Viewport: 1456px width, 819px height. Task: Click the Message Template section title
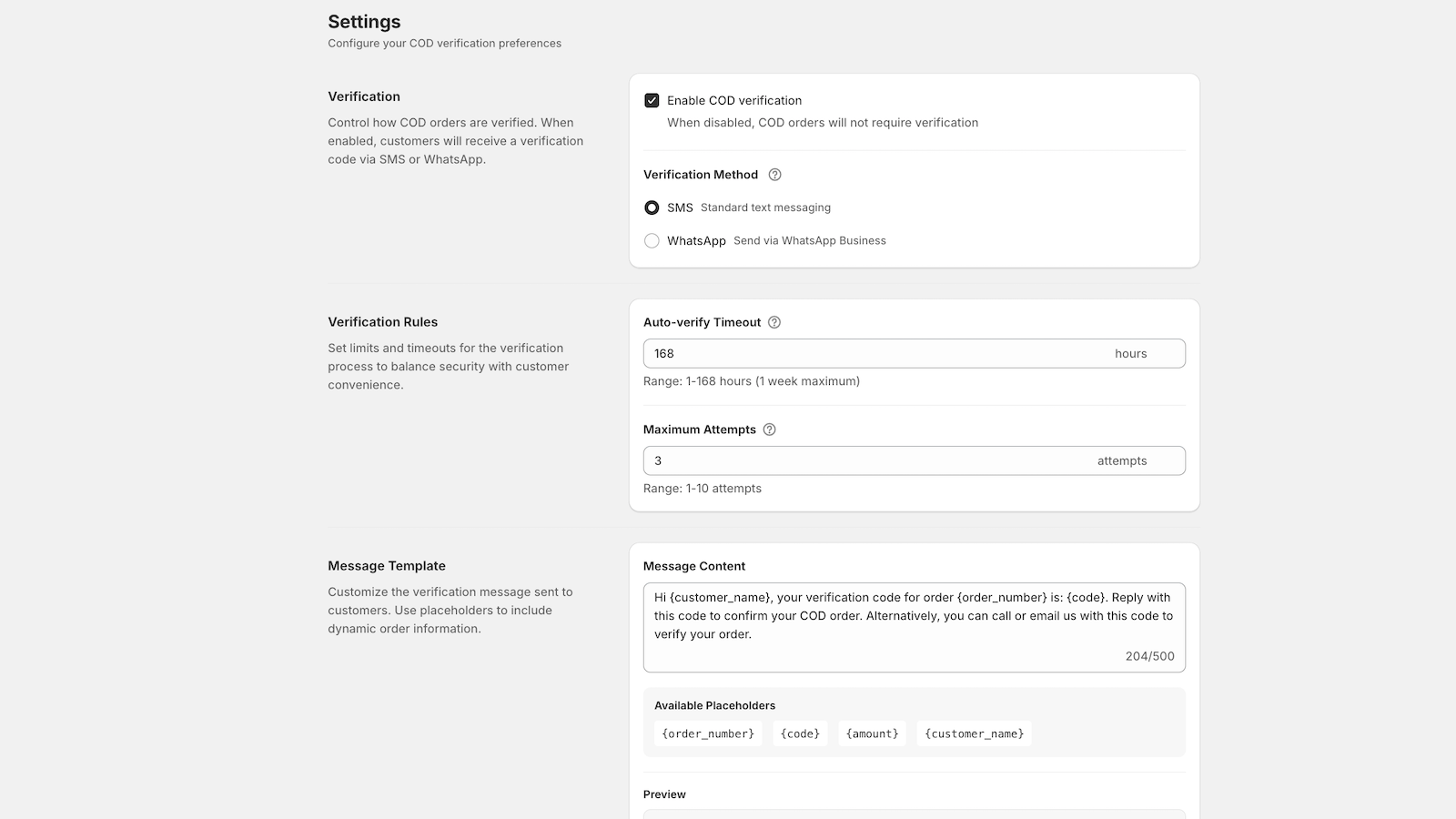tap(387, 565)
